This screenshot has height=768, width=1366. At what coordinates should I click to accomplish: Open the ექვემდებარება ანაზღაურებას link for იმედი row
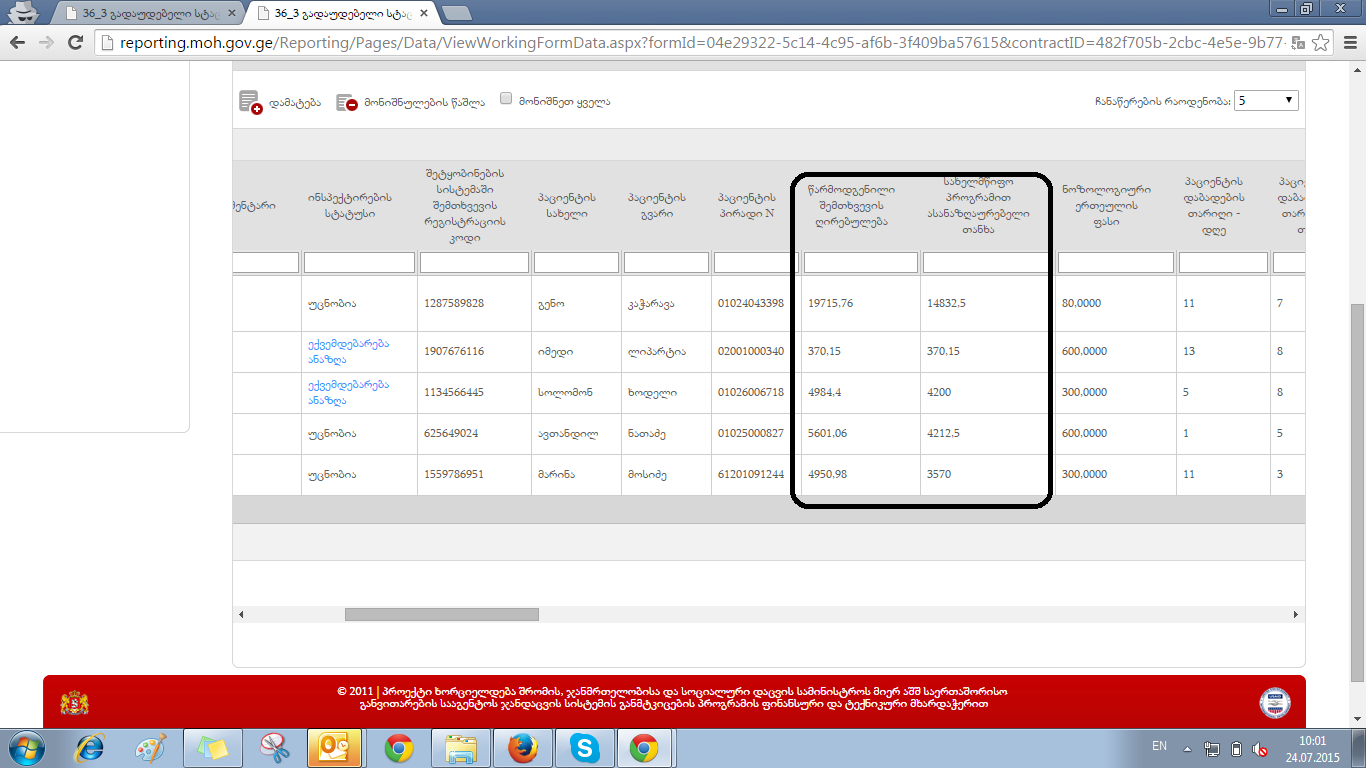(x=349, y=351)
